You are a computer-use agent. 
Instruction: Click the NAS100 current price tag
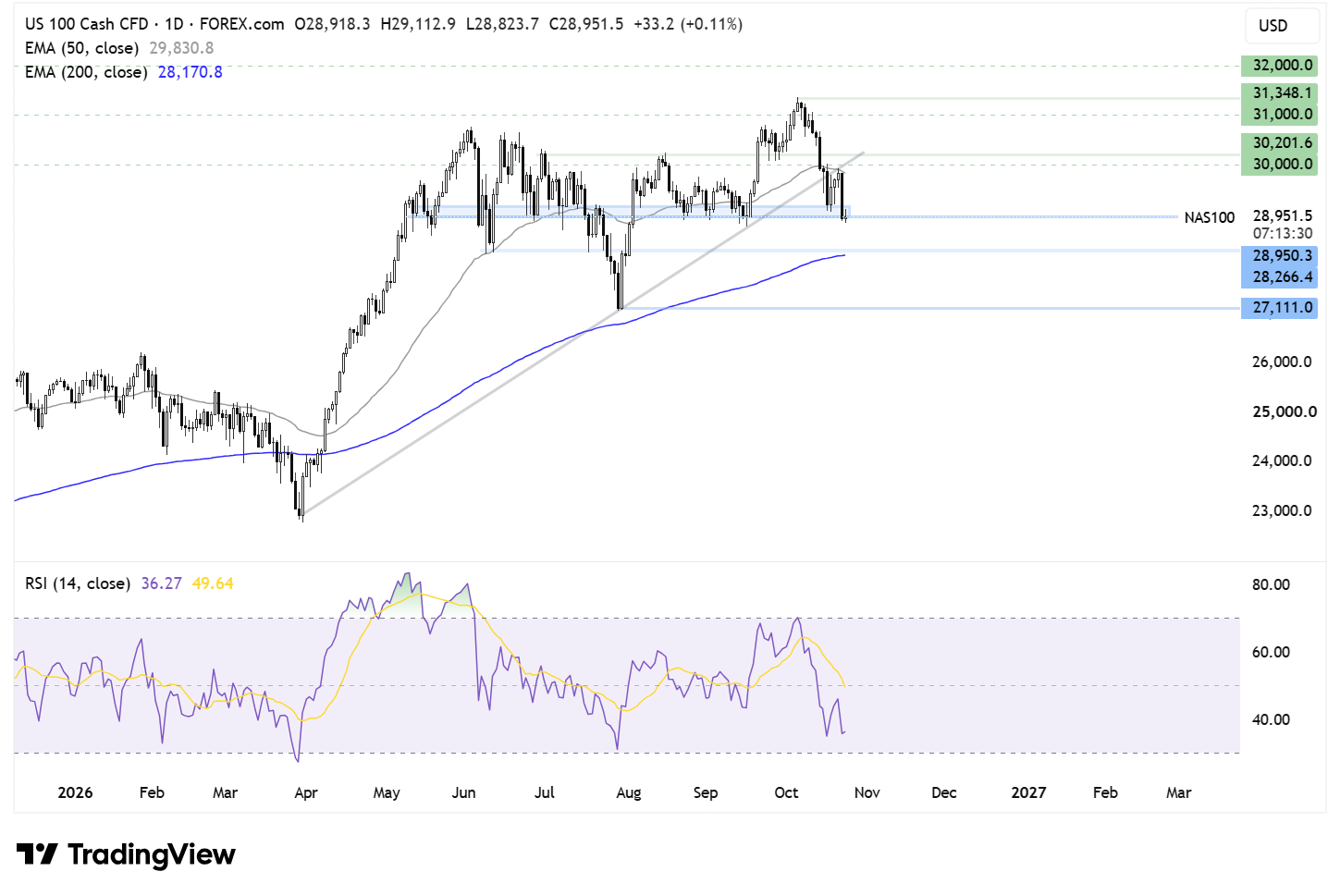(1210, 217)
